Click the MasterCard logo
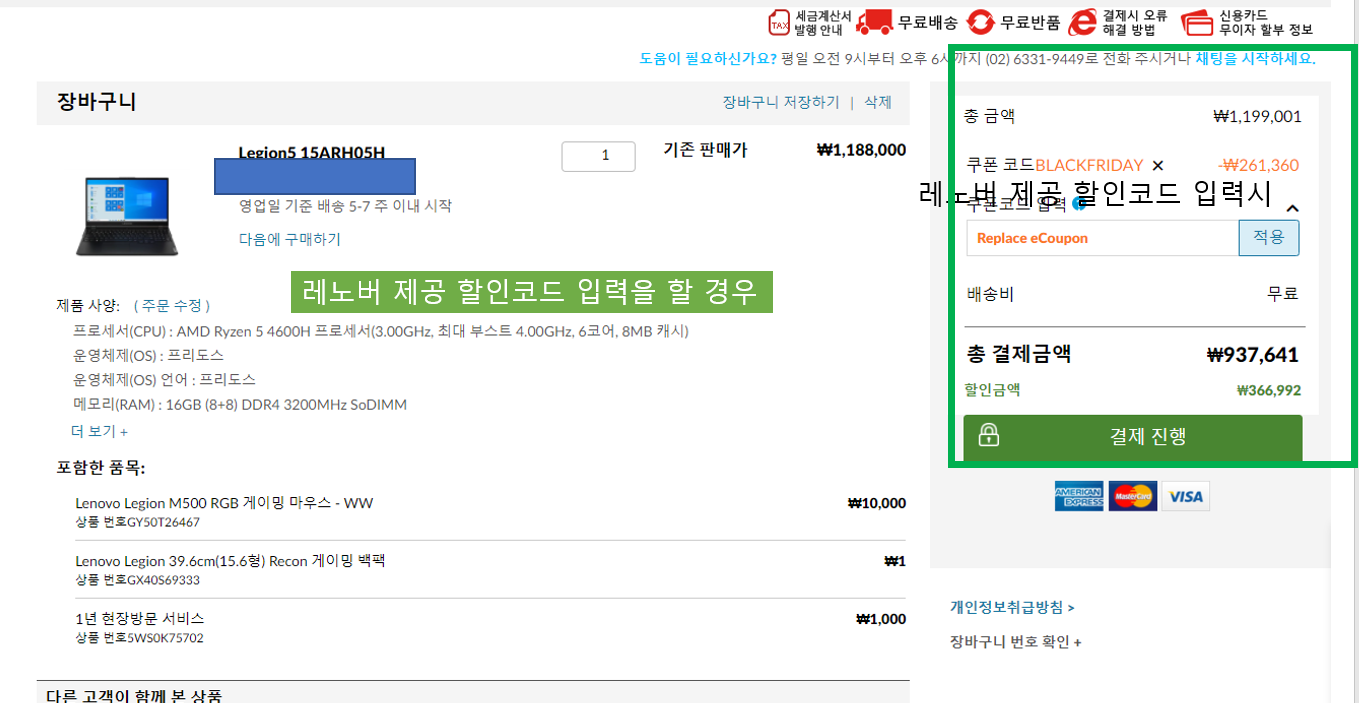This screenshot has height=703, width=1359. [x=1133, y=496]
